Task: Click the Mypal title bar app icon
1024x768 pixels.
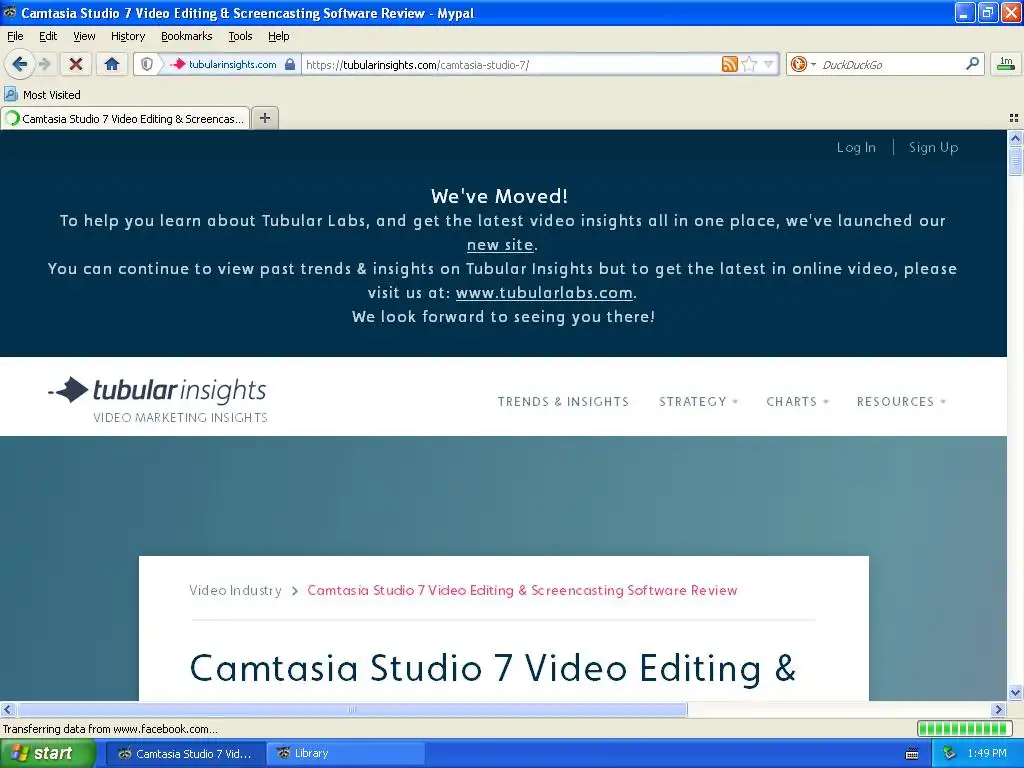Action: pyautogui.click(x=9, y=12)
